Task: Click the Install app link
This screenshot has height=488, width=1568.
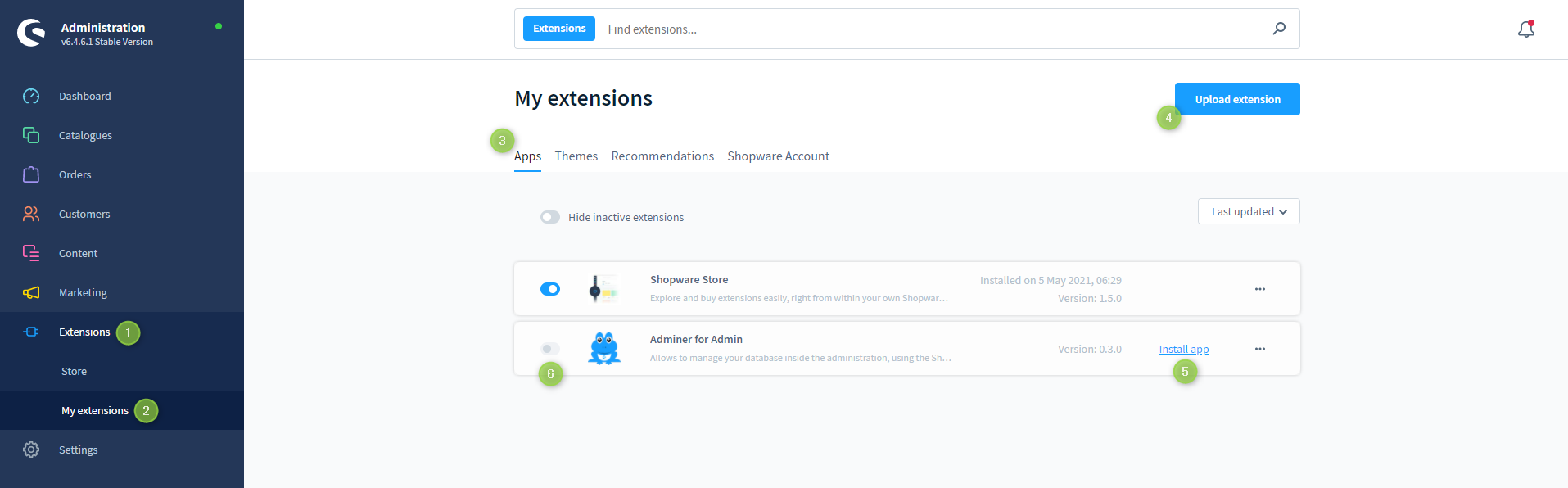Action: point(1183,350)
